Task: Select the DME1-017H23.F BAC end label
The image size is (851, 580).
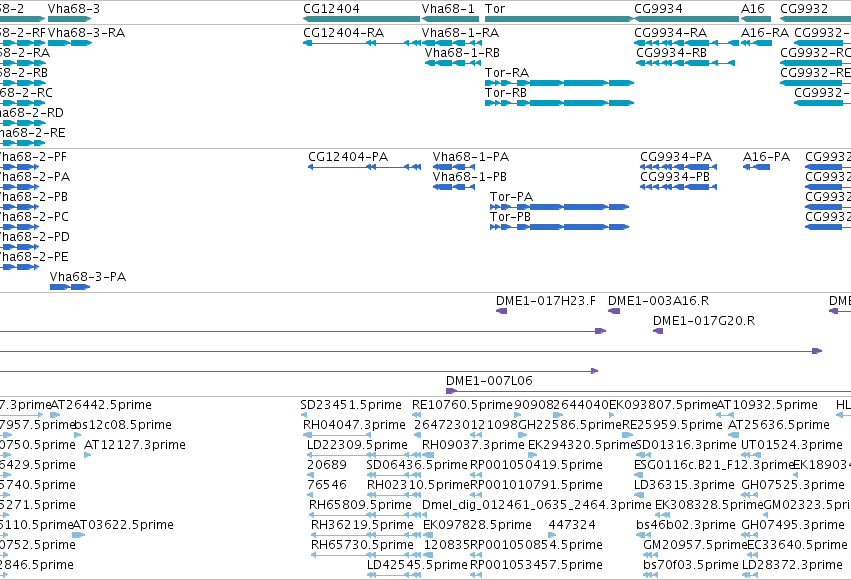Action: pos(545,301)
